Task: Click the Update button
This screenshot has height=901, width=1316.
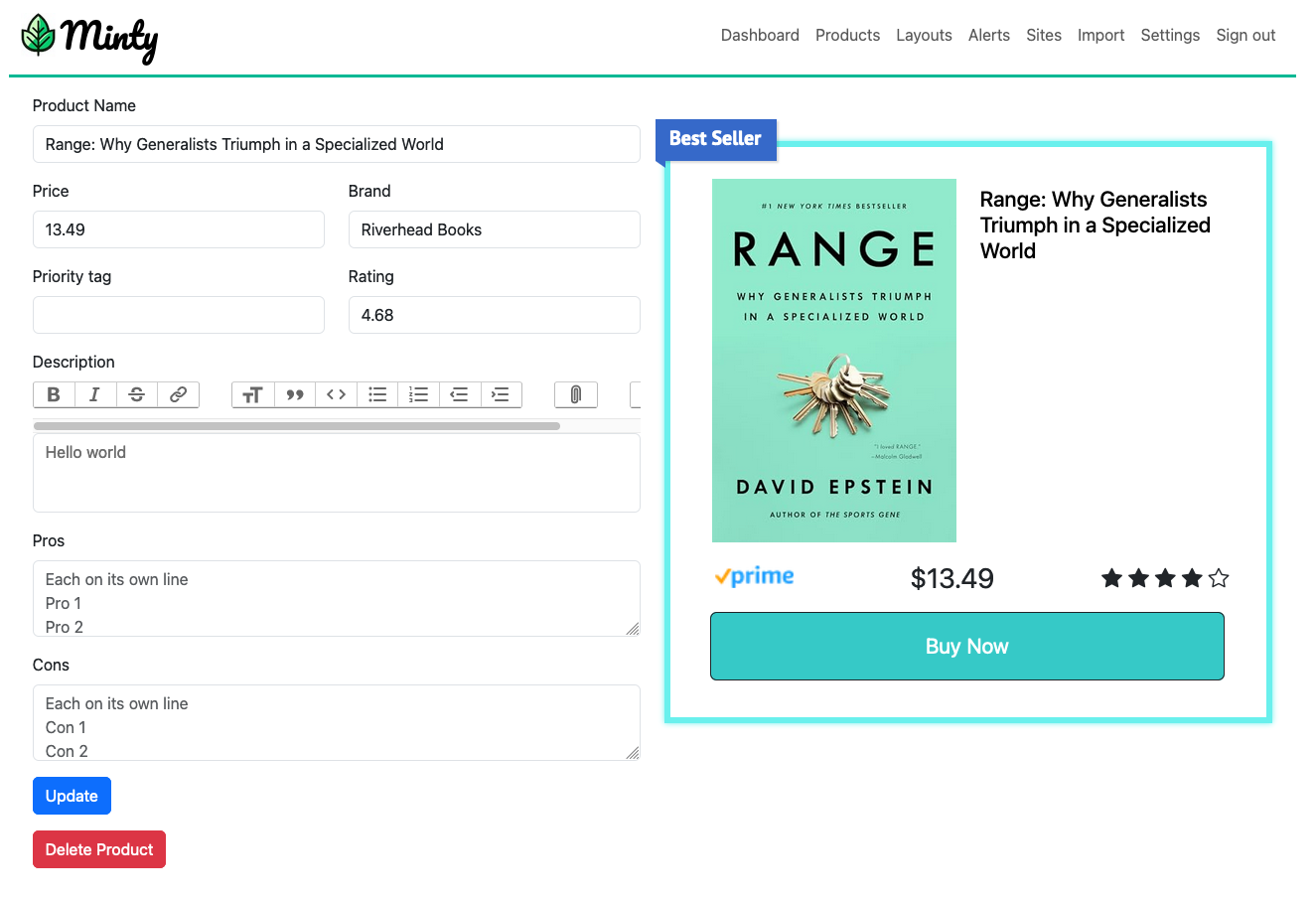Action: click(x=72, y=796)
